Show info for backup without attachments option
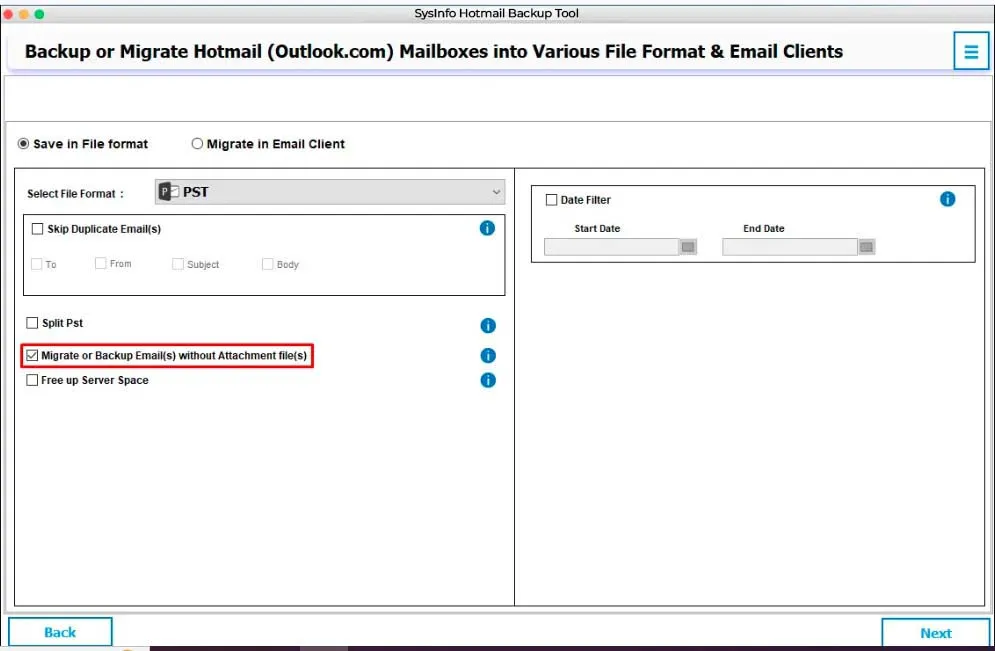995x651 pixels. [x=487, y=355]
